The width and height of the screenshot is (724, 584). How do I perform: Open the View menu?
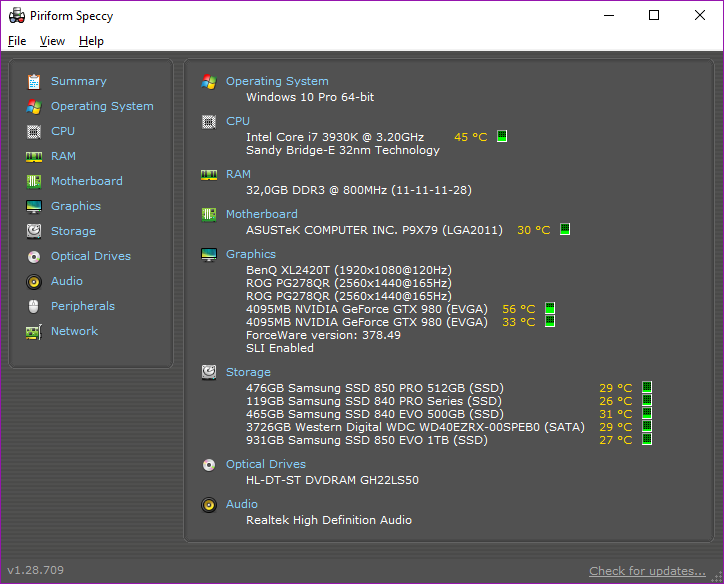[52, 41]
